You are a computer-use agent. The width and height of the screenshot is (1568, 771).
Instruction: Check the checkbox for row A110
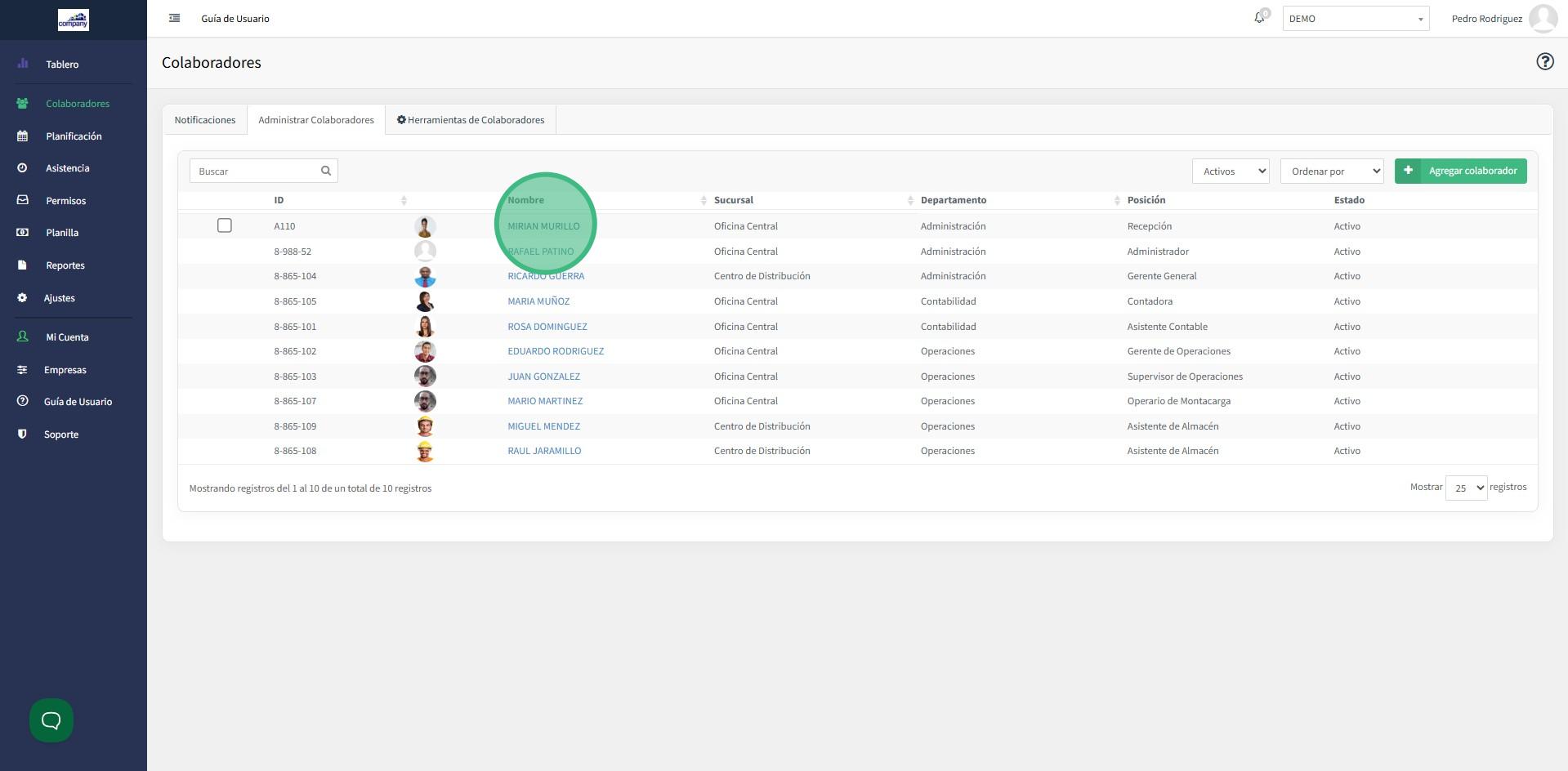click(225, 225)
